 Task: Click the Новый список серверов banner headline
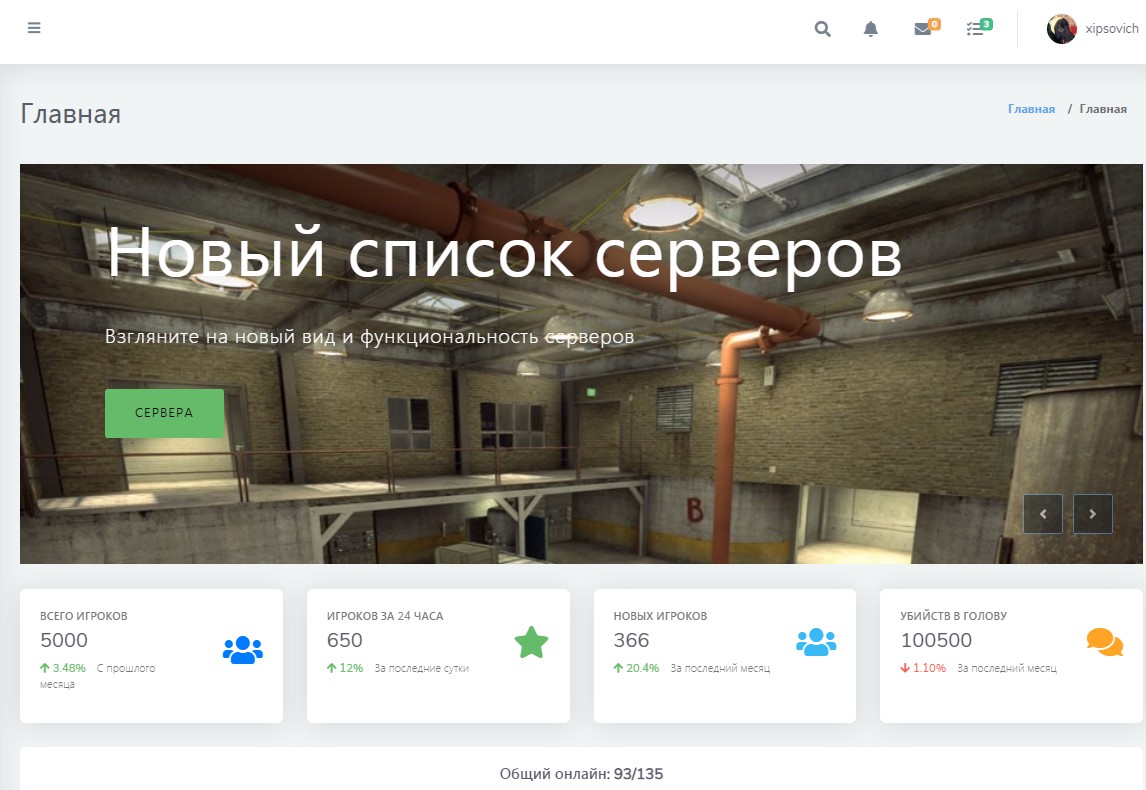pyautogui.click(x=504, y=254)
